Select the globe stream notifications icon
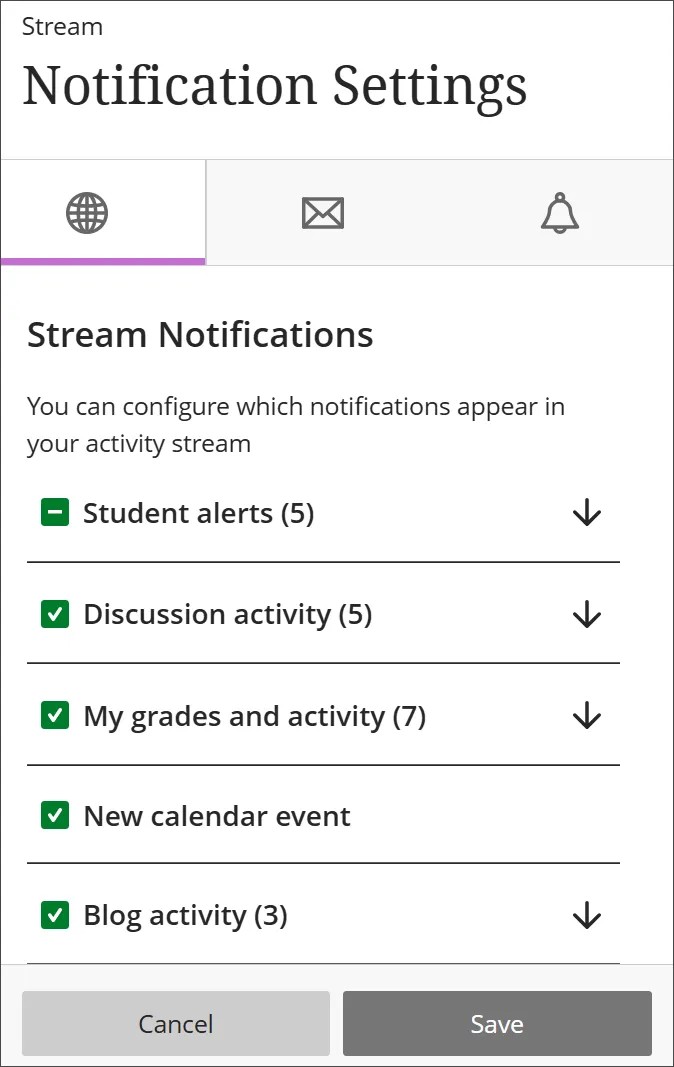This screenshot has width=674, height=1067. (x=88, y=212)
